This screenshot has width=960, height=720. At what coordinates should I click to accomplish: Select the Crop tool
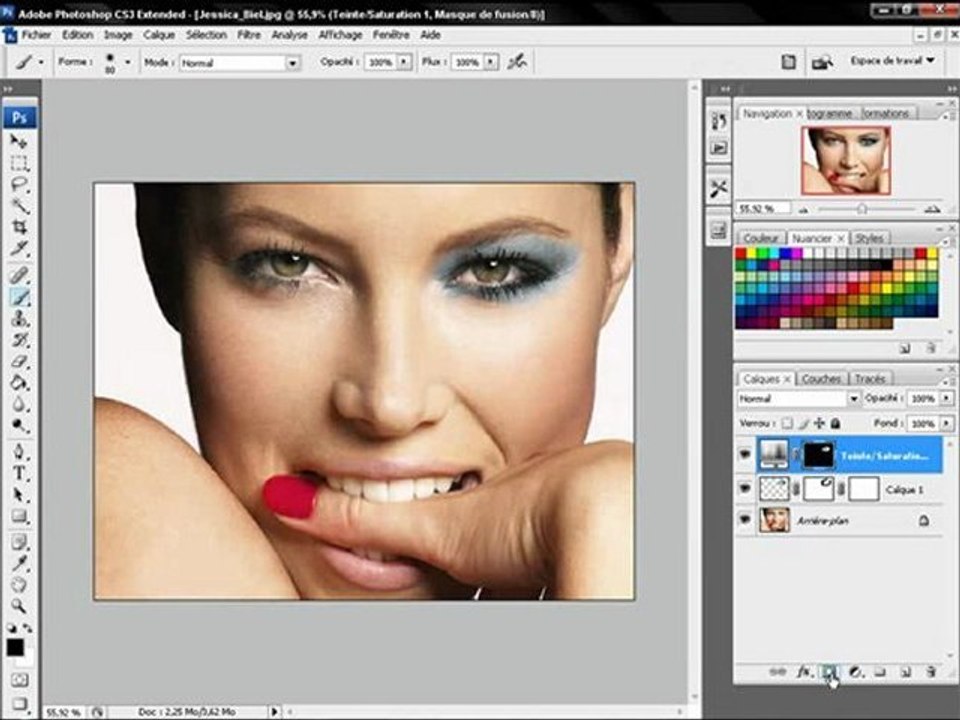[x=19, y=227]
